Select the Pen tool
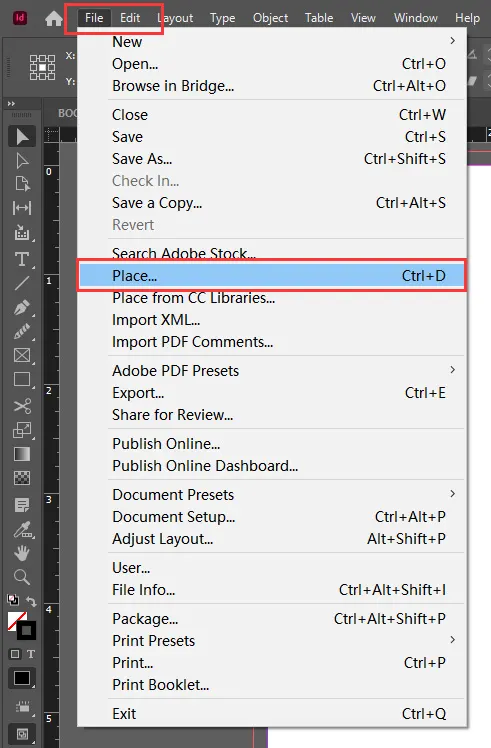The image size is (491, 748). pos(21,308)
